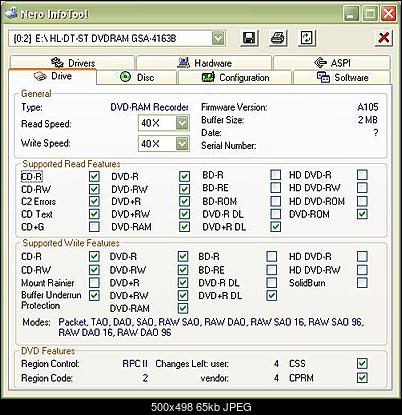
Task: Click the Region Code value 2
Action: (x=145, y=378)
